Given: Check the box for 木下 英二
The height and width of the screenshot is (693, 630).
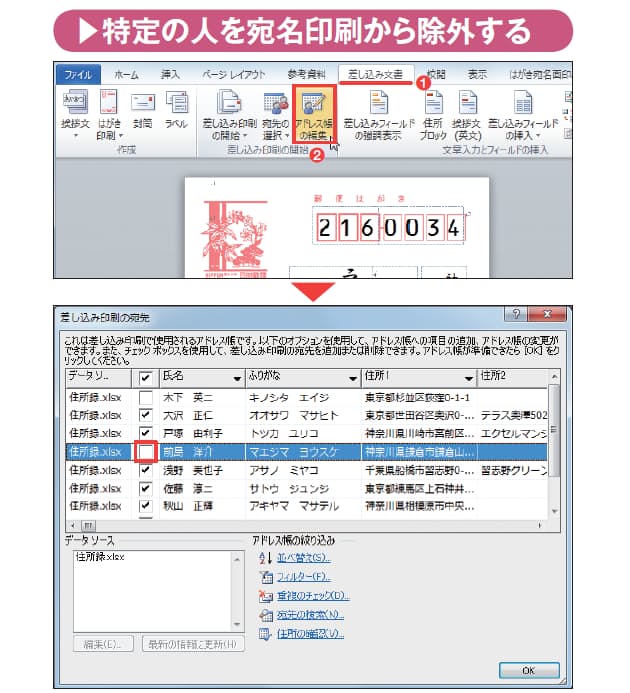Looking at the screenshot, I should pos(145,397).
